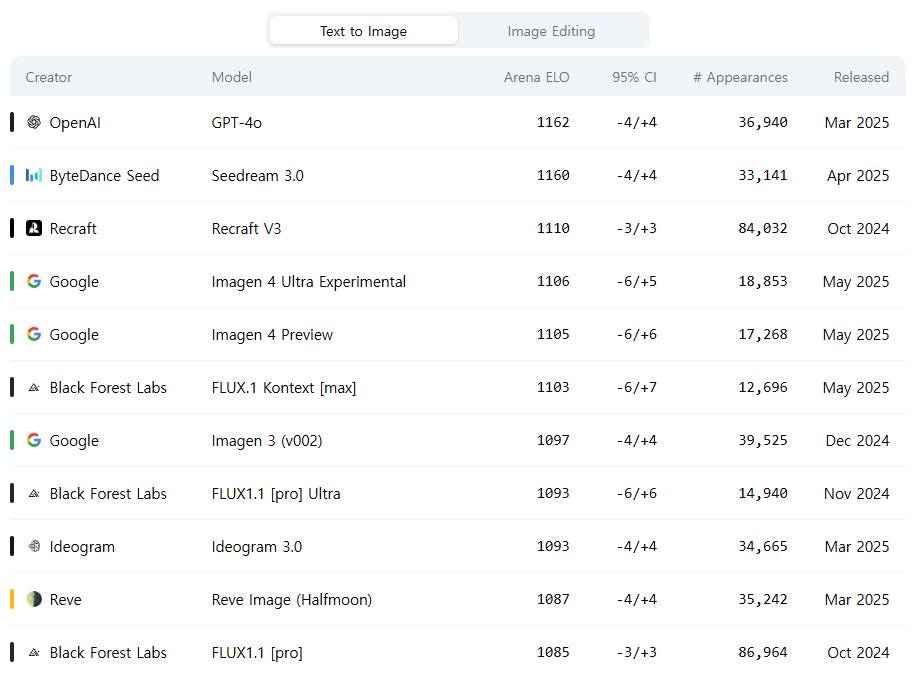Select the FLUX1.1 [pro] model name
Screen dimensions: 918x674
257,652
